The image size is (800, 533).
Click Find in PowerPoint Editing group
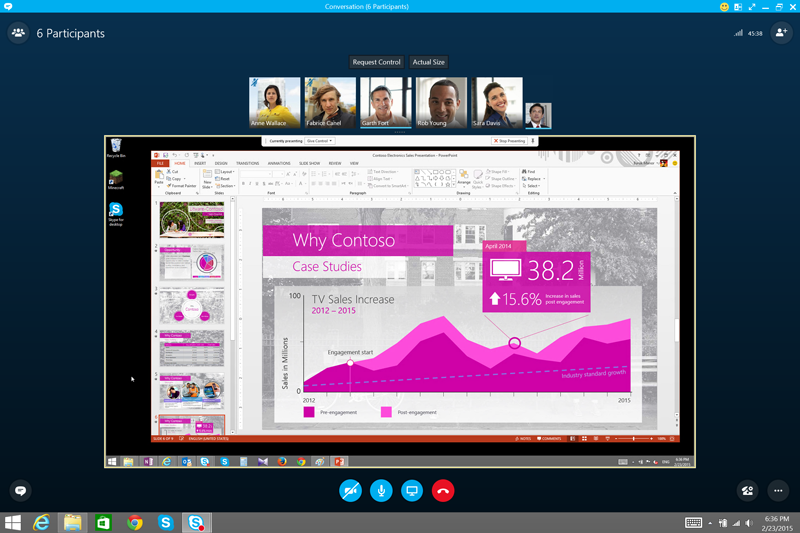529,172
